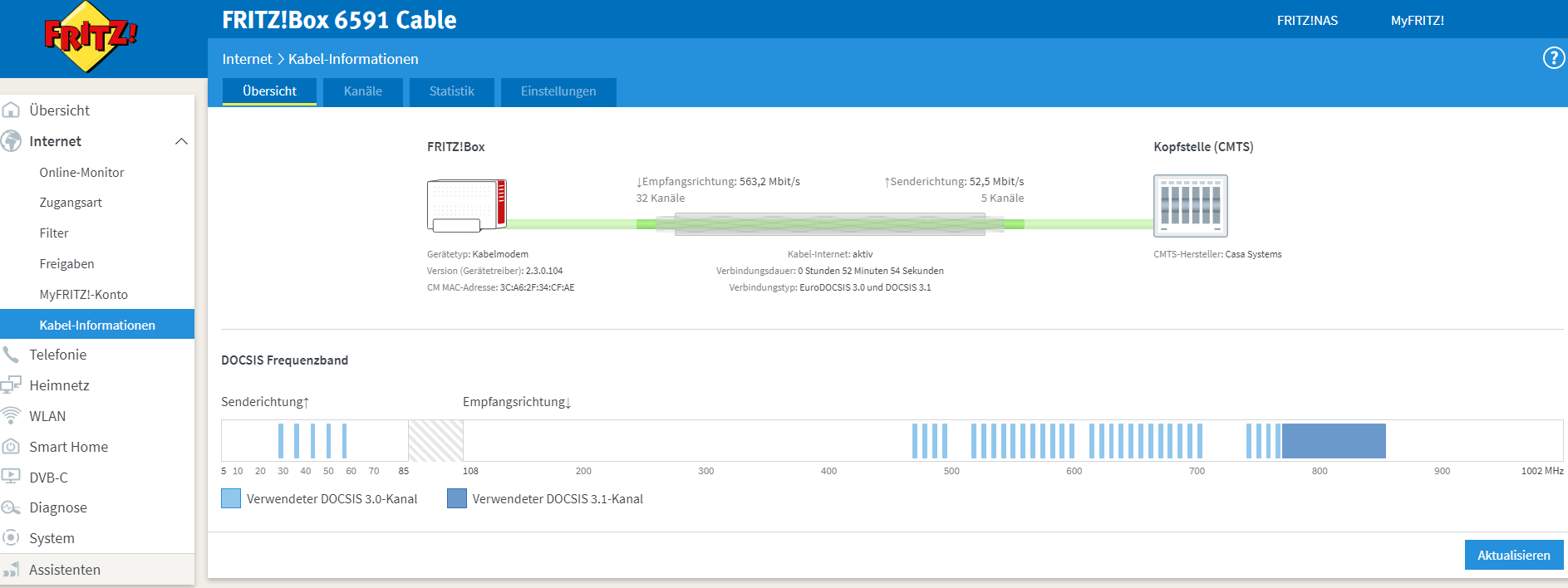Screen dimensions: 1568x588
Task: Click the Telefonie phone icon
Action: pyautogui.click(x=11, y=355)
